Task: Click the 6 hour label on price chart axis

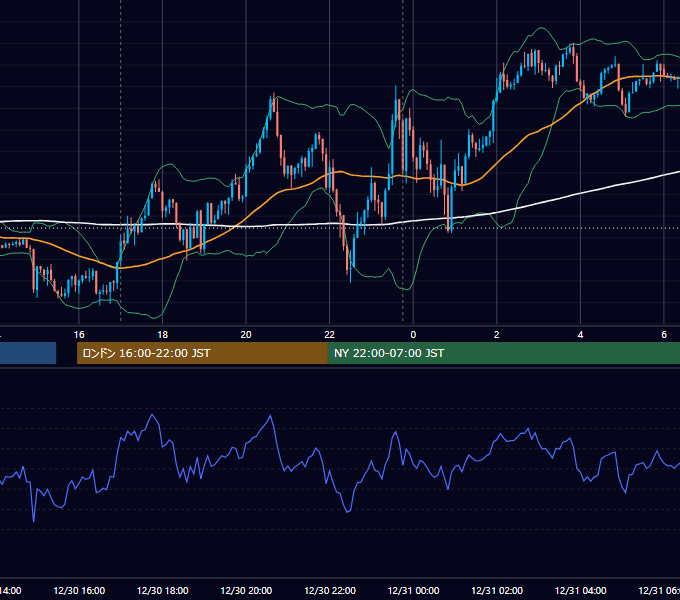Action: click(x=664, y=335)
